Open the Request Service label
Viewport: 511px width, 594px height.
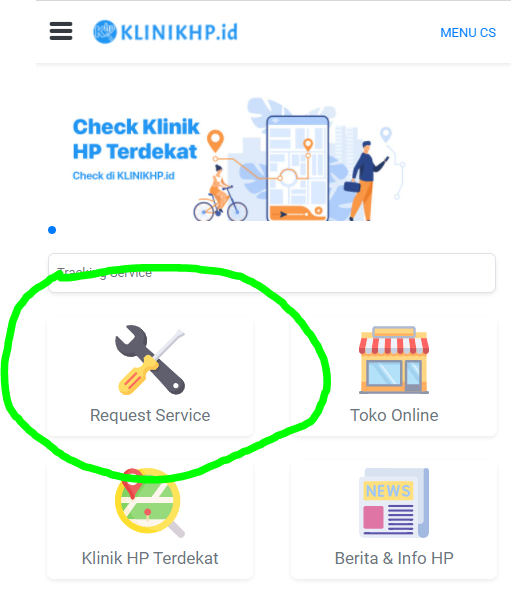point(150,416)
